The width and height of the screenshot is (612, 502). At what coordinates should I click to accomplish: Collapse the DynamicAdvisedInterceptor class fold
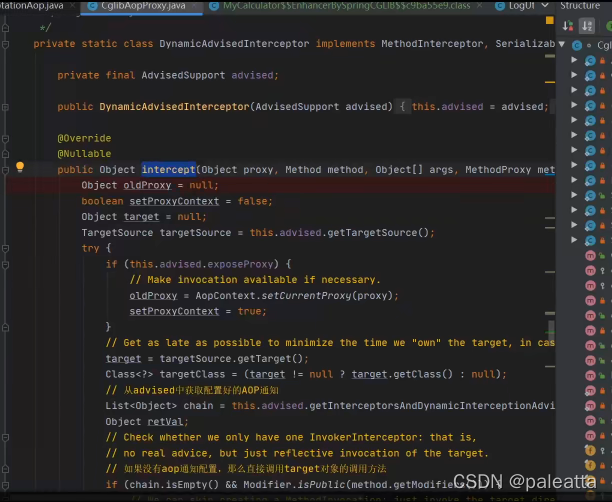coord(5,45)
